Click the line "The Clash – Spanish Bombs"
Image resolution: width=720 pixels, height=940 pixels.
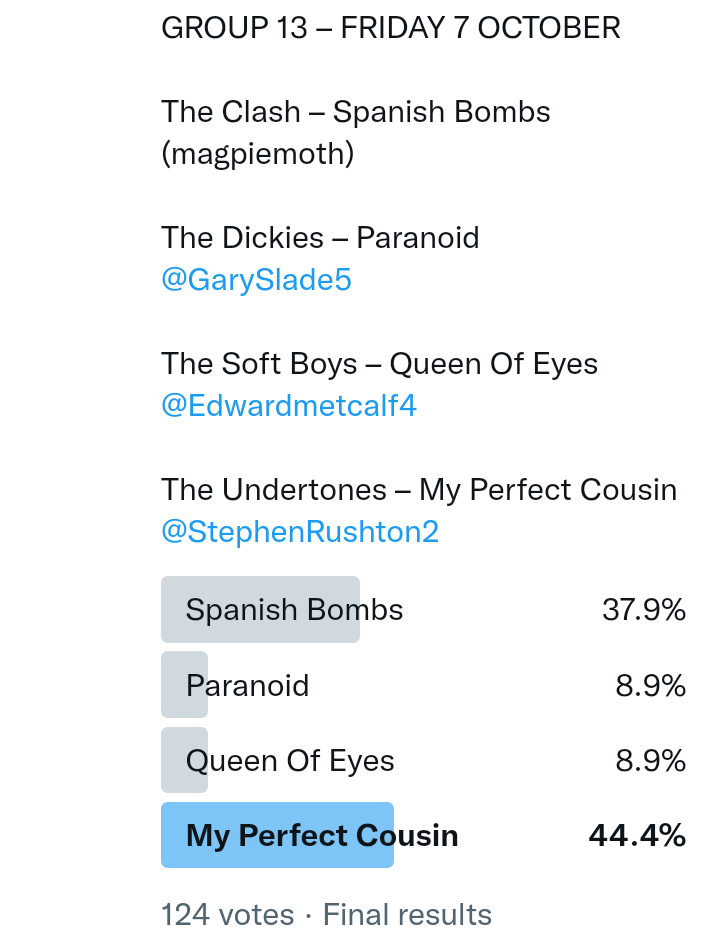(x=355, y=111)
